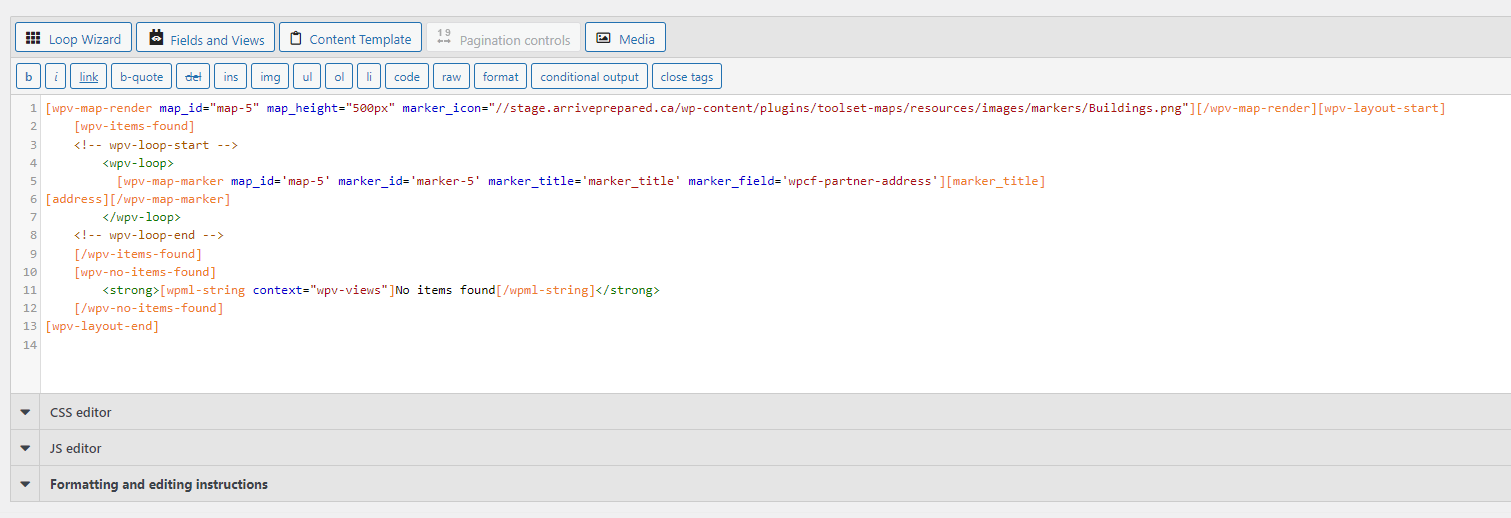Click the CSS editor triangle arrow
Viewport: 1511px width, 518px height.
point(25,412)
